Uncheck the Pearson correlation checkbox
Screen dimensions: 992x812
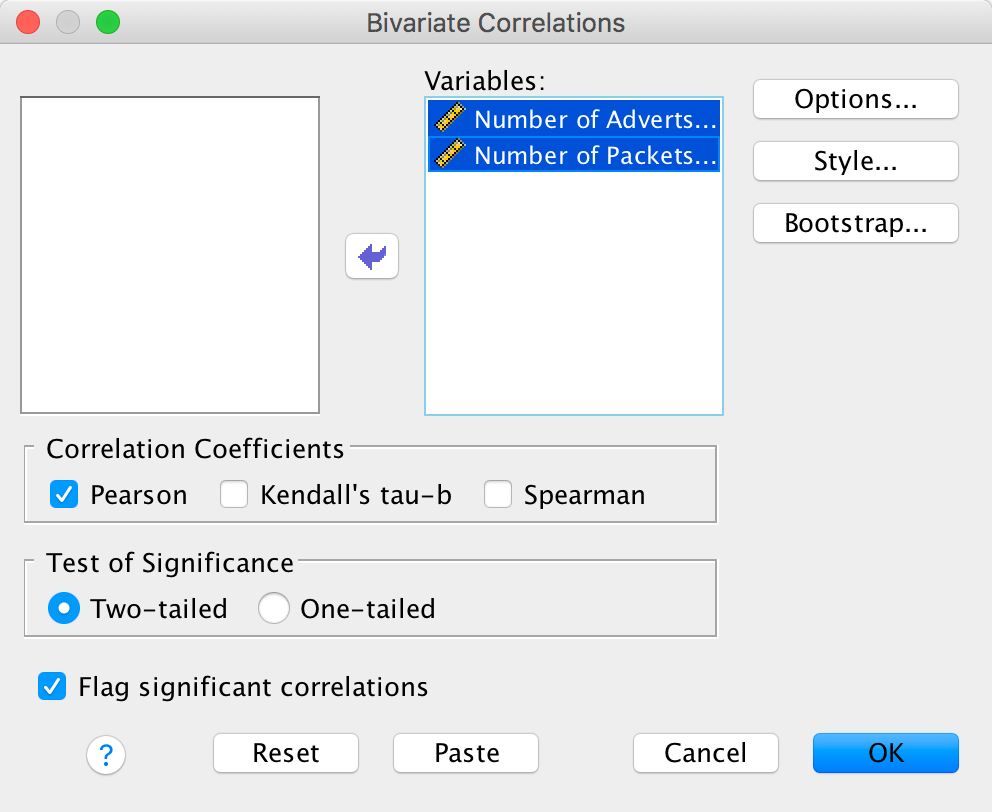click(x=64, y=494)
